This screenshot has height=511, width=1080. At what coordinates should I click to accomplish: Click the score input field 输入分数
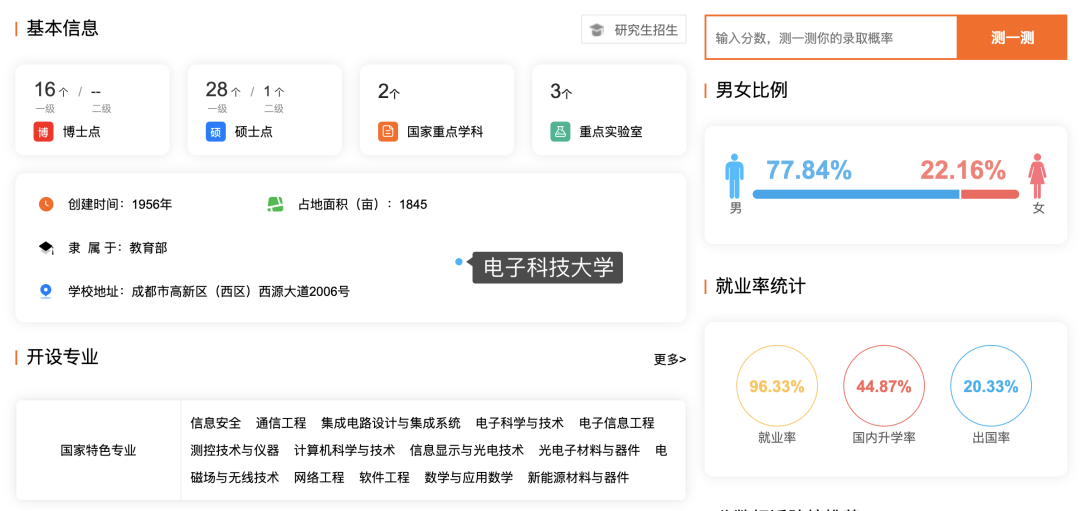coord(831,37)
